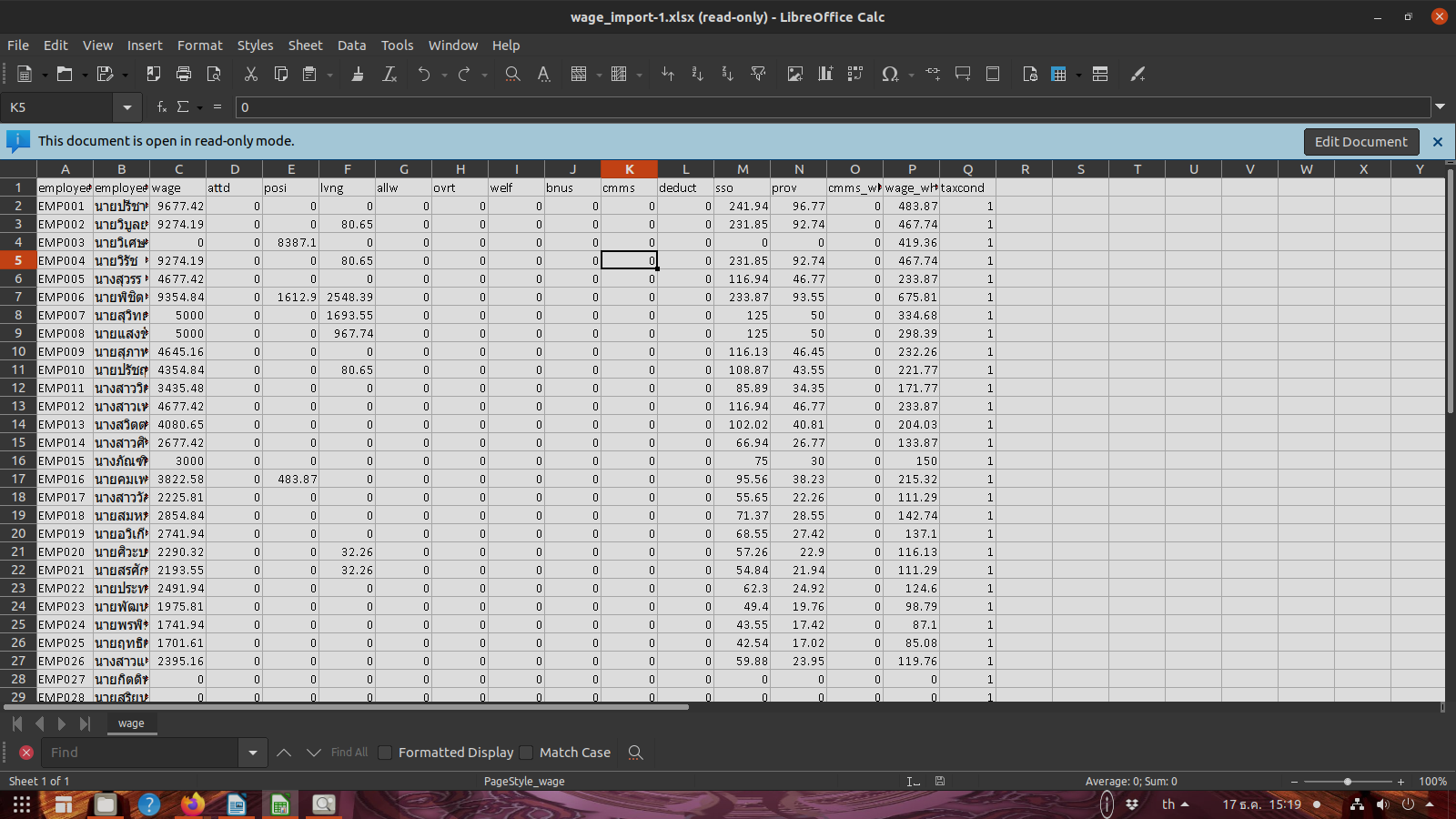Click column K header

(629, 169)
